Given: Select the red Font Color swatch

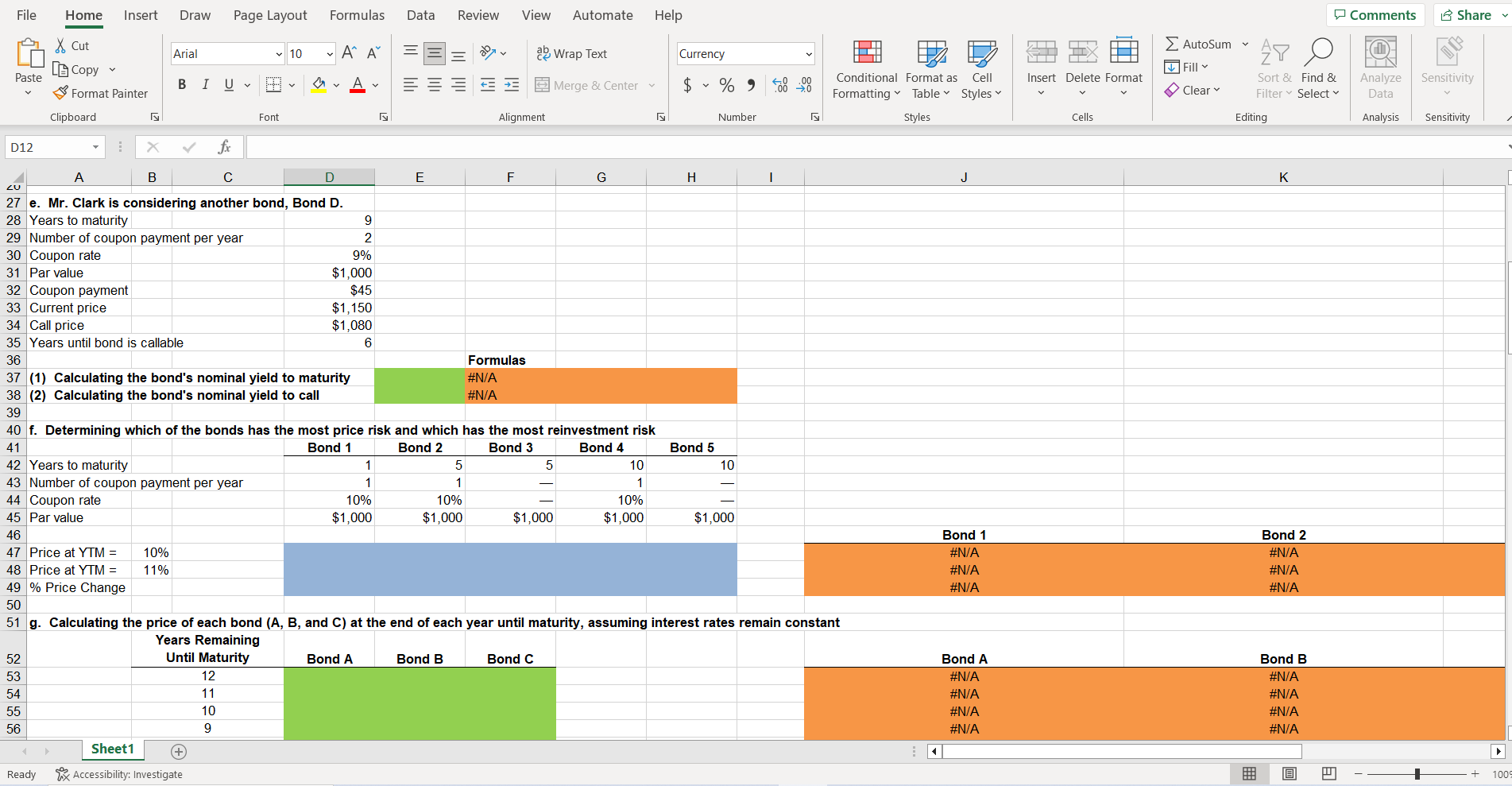Looking at the screenshot, I should tap(356, 85).
